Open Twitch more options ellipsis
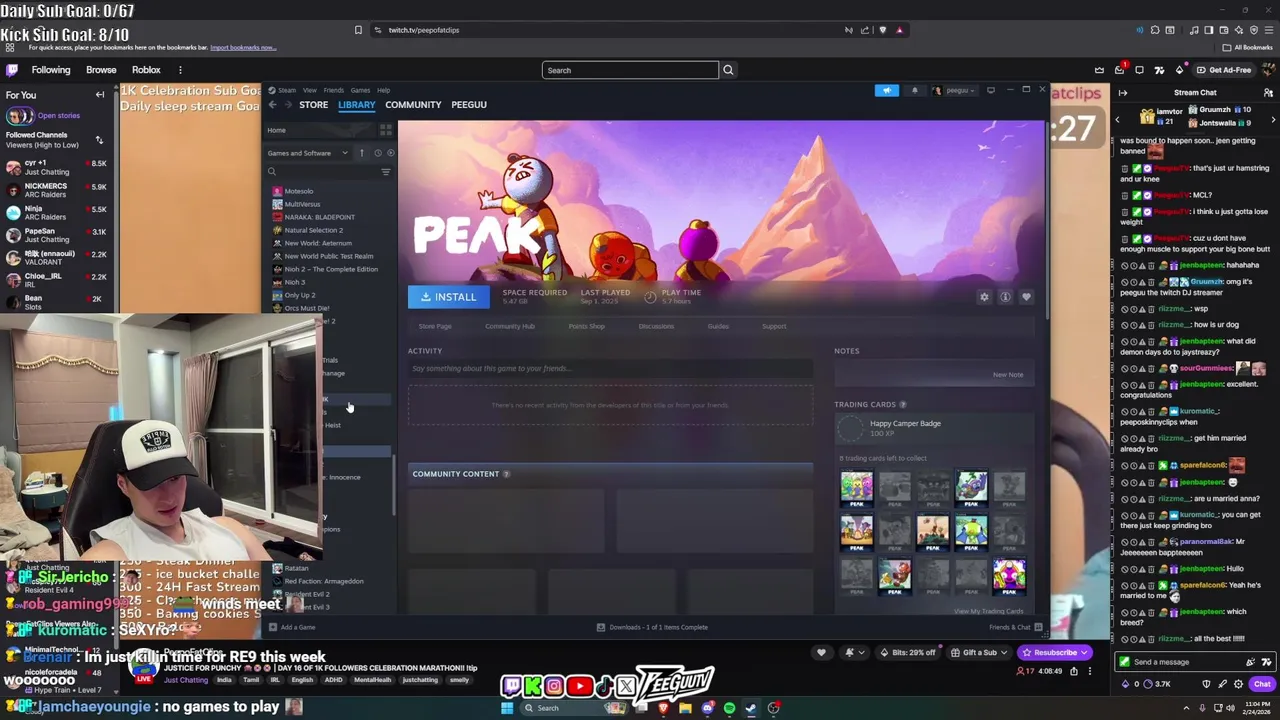 point(180,70)
